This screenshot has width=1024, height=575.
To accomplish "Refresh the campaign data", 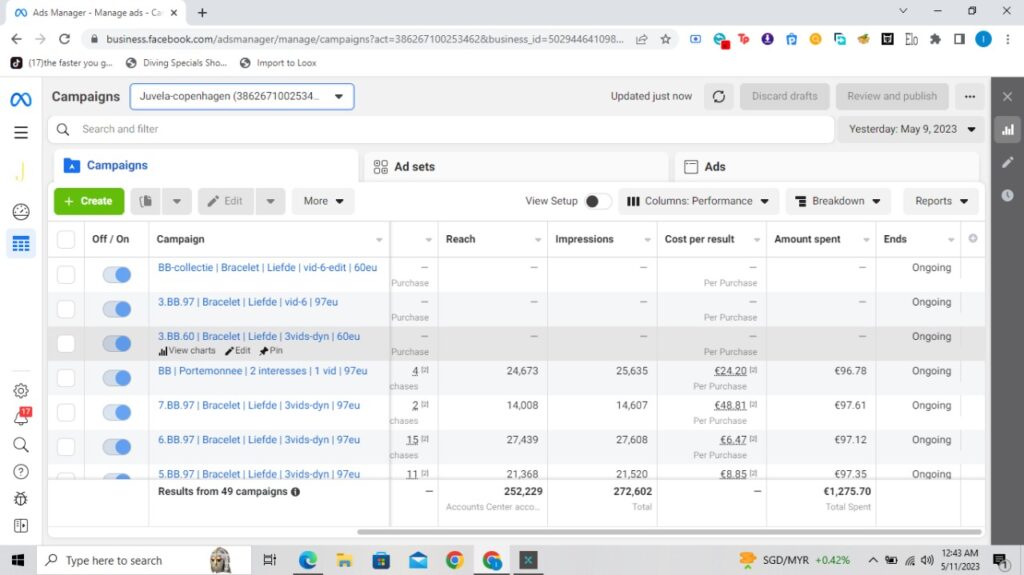I will pos(718,97).
